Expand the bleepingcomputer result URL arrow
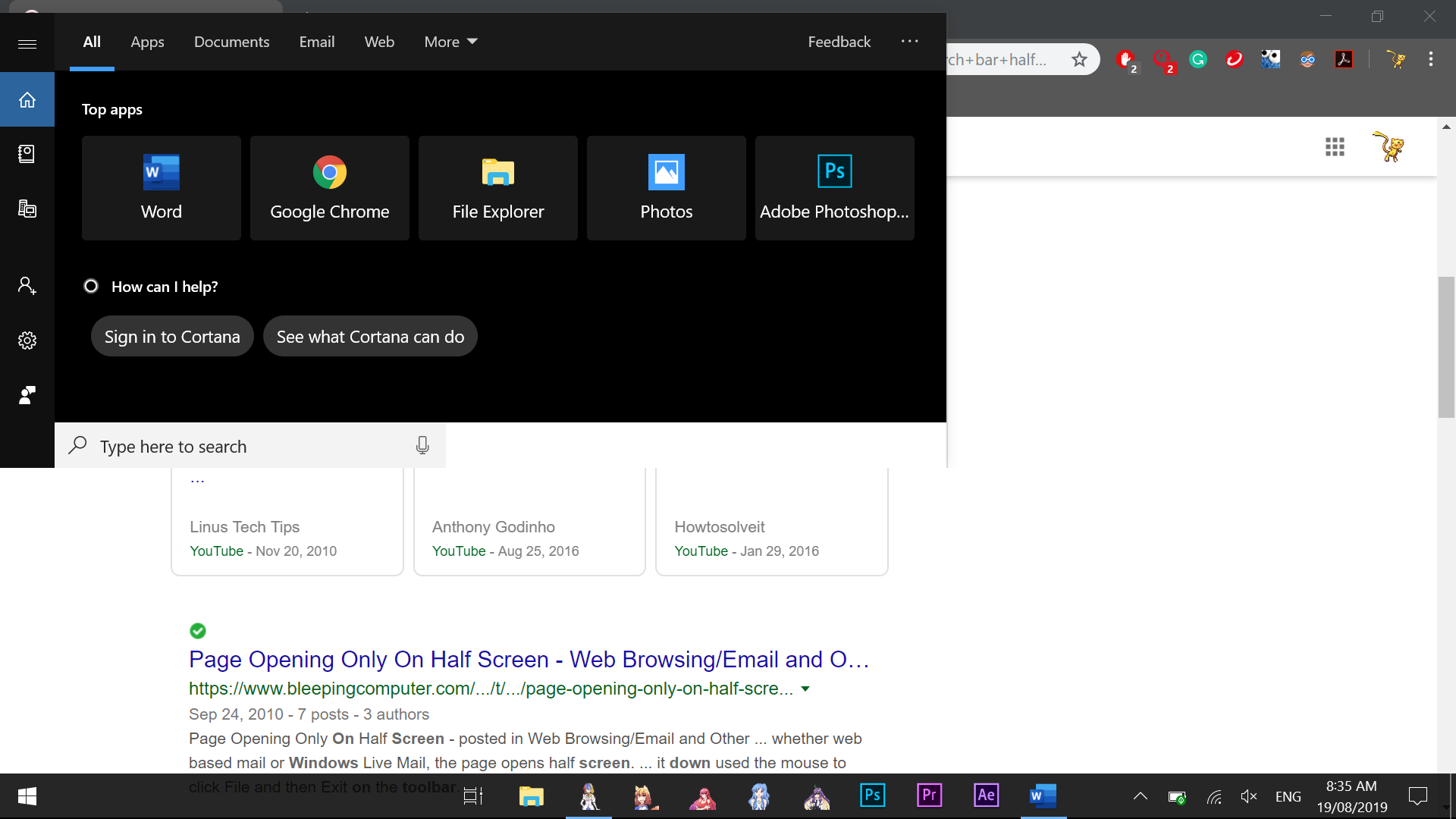This screenshot has height=819, width=1456. point(805,689)
